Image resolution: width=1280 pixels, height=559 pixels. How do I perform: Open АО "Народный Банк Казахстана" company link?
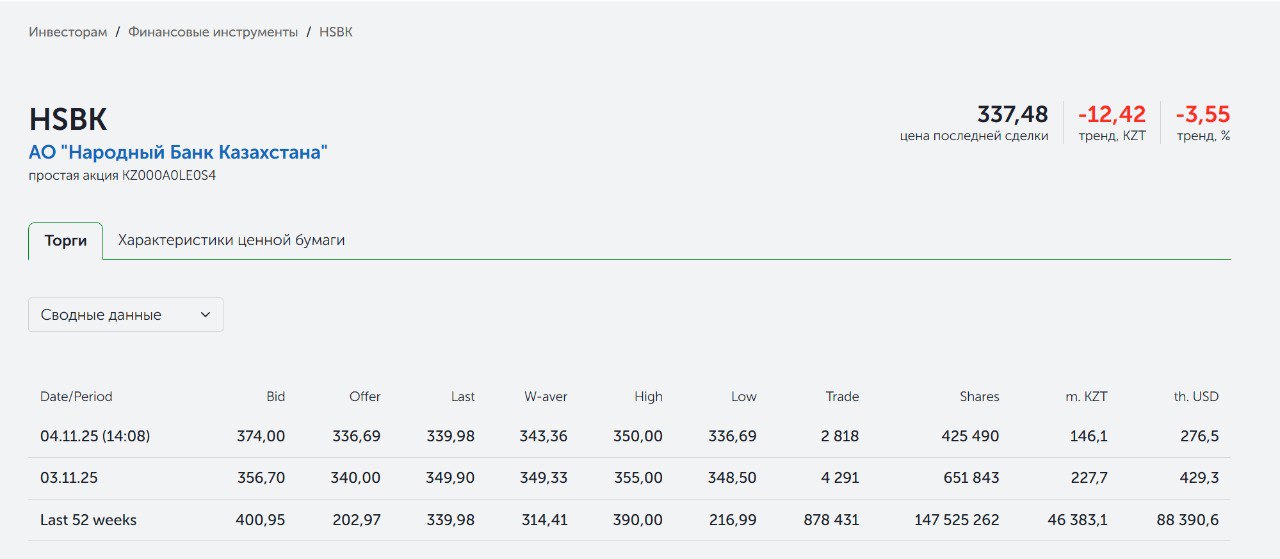tap(178, 152)
